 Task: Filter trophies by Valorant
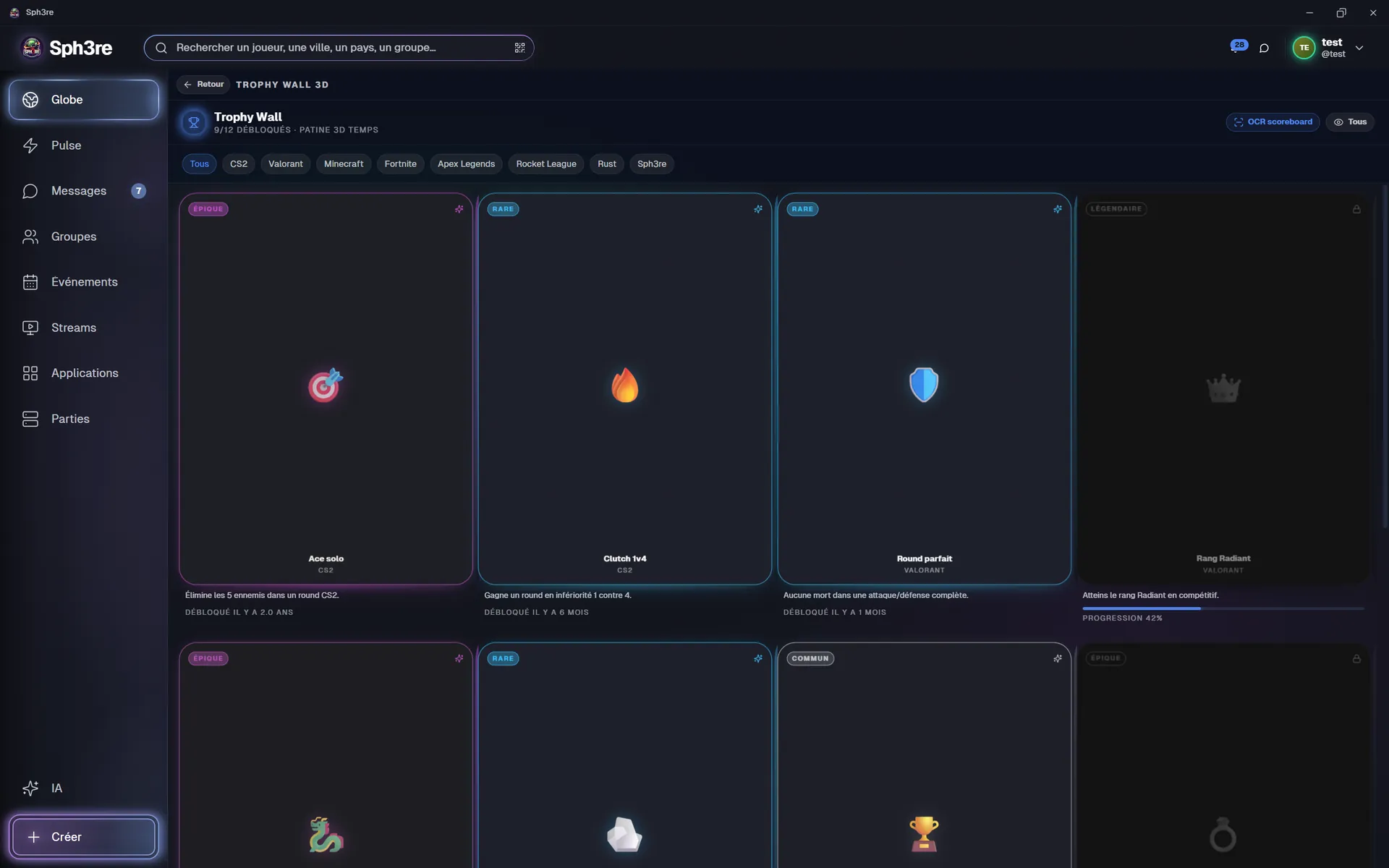click(286, 164)
